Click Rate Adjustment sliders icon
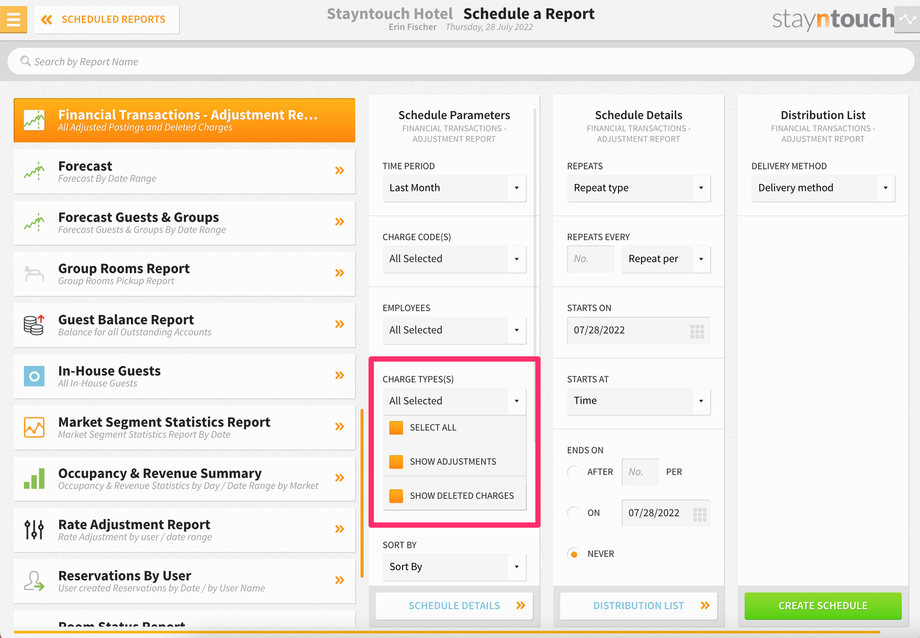The width and height of the screenshot is (920, 638). pyautogui.click(x=34, y=529)
